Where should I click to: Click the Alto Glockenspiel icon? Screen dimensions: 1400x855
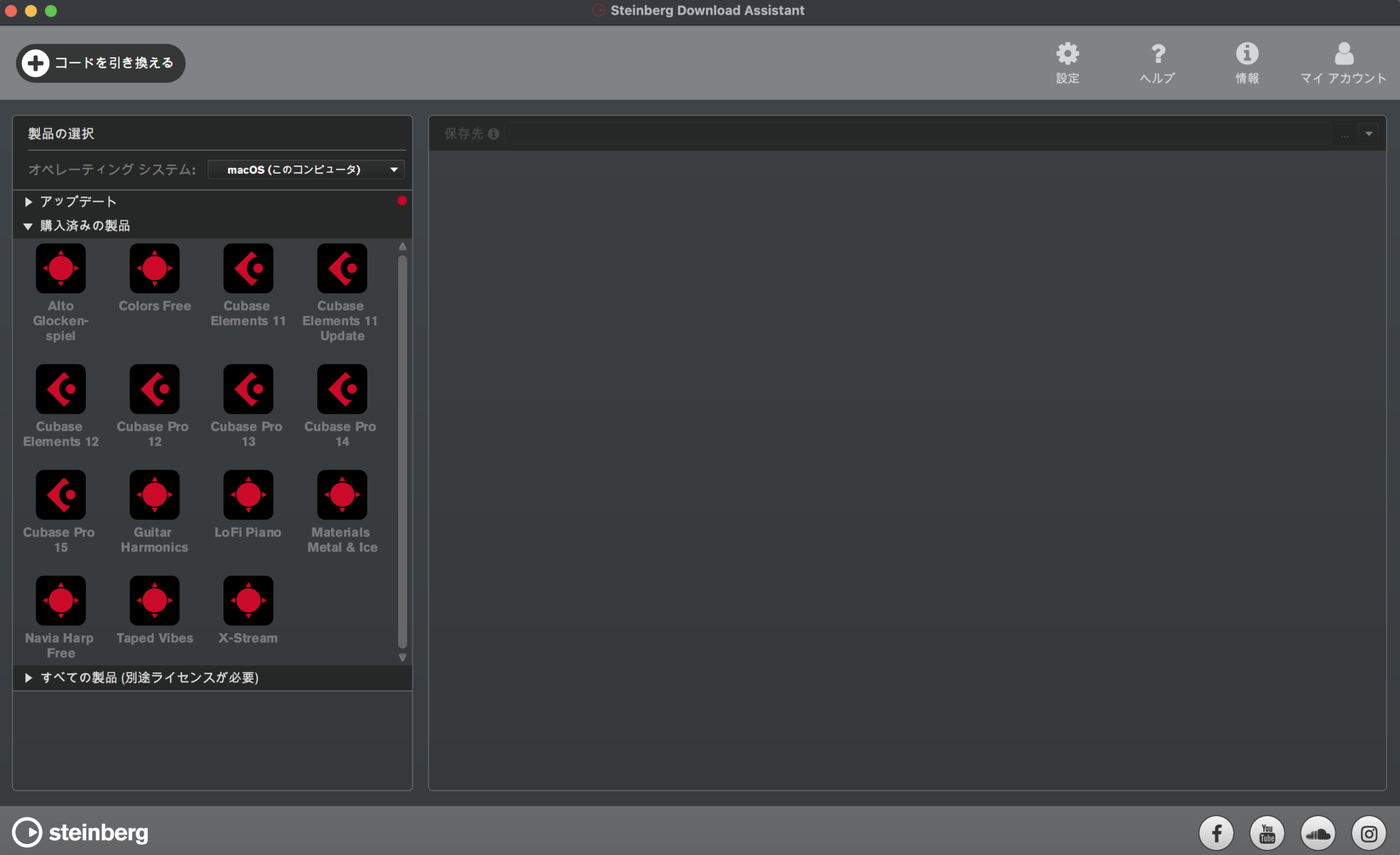pyautogui.click(x=61, y=268)
